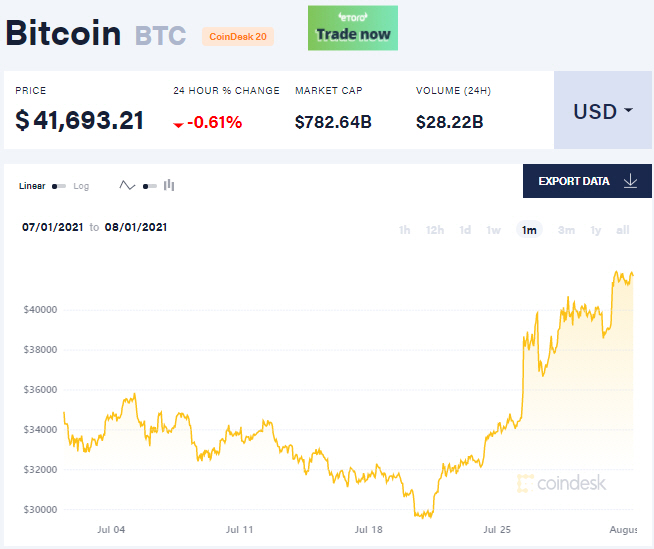Show the 3m time range
654x549 pixels.
(x=566, y=230)
